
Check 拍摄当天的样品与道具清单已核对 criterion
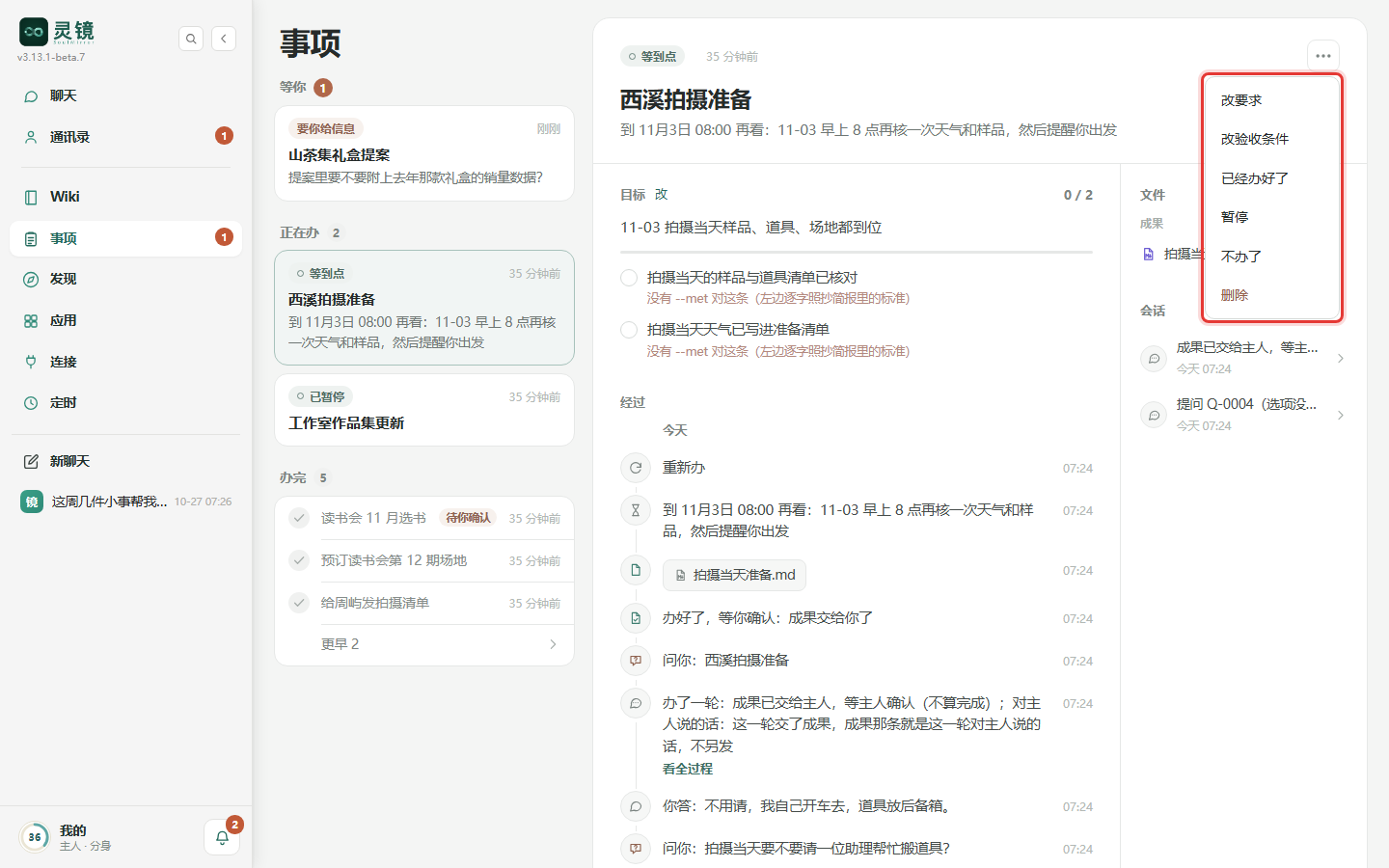pos(629,278)
